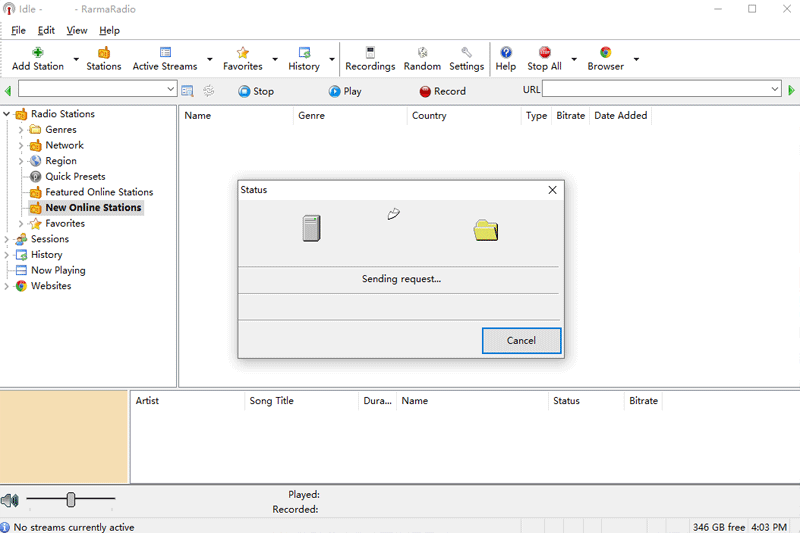The width and height of the screenshot is (800, 533).
Task: Open the File menu
Action: point(19,30)
